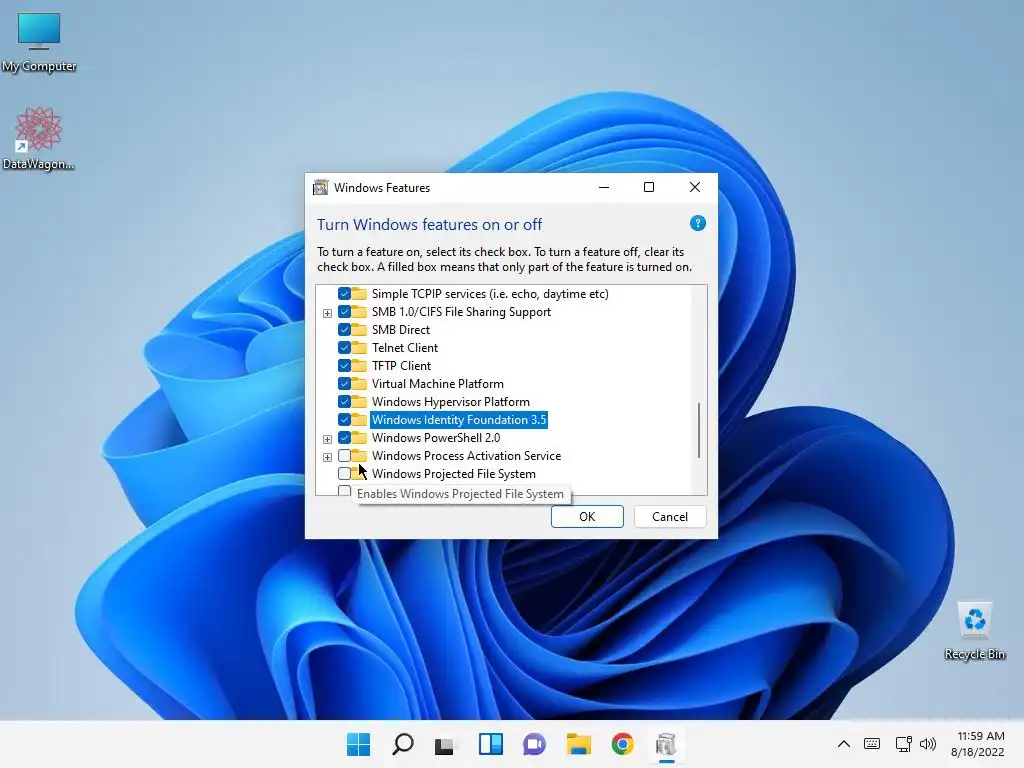Viewport: 1024px width, 768px height.
Task: Open the Windows Start menu
Action: tap(358, 744)
